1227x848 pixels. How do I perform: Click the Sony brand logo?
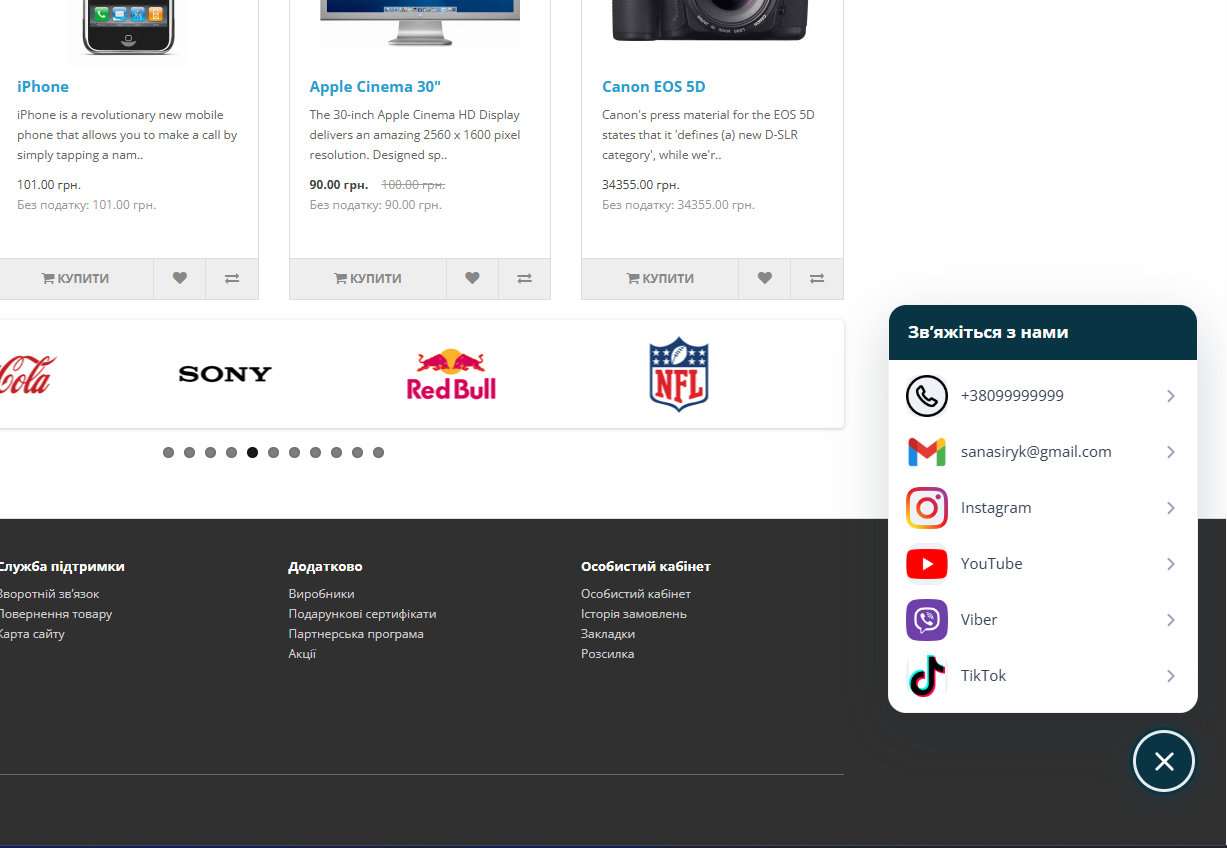point(225,374)
